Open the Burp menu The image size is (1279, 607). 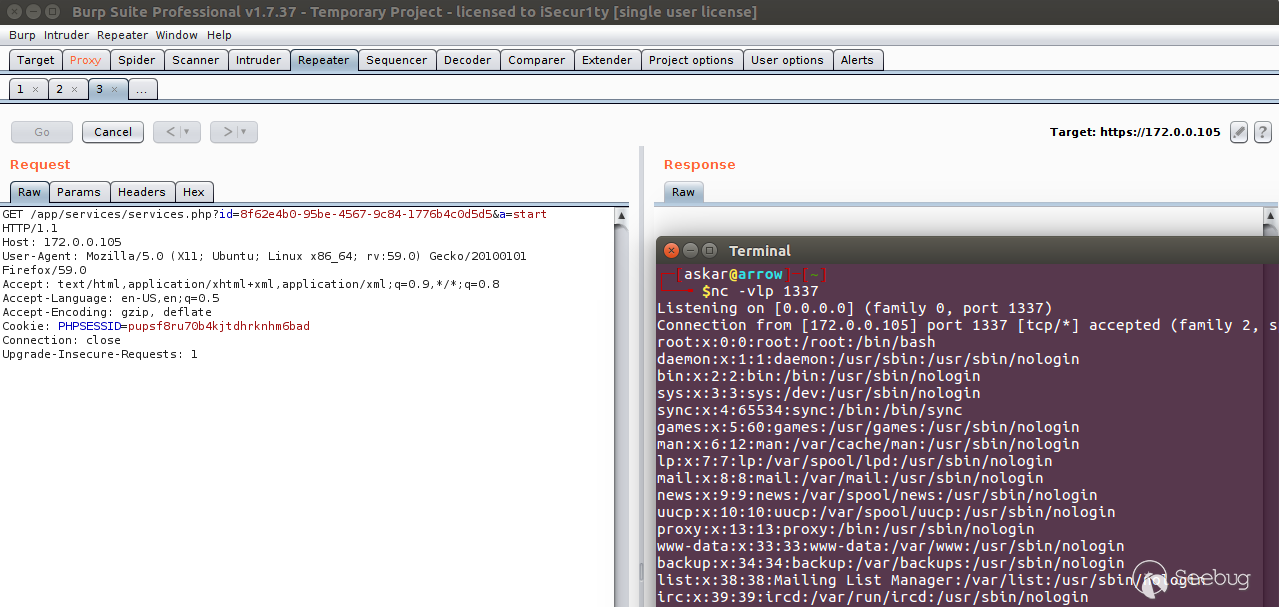[22, 35]
